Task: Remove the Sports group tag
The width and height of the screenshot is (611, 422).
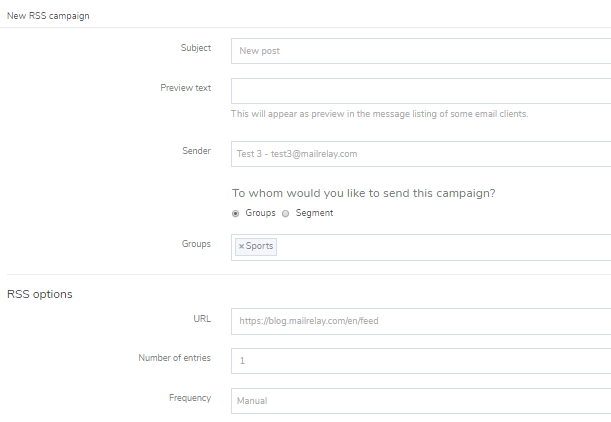Action: tap(241, 246)
